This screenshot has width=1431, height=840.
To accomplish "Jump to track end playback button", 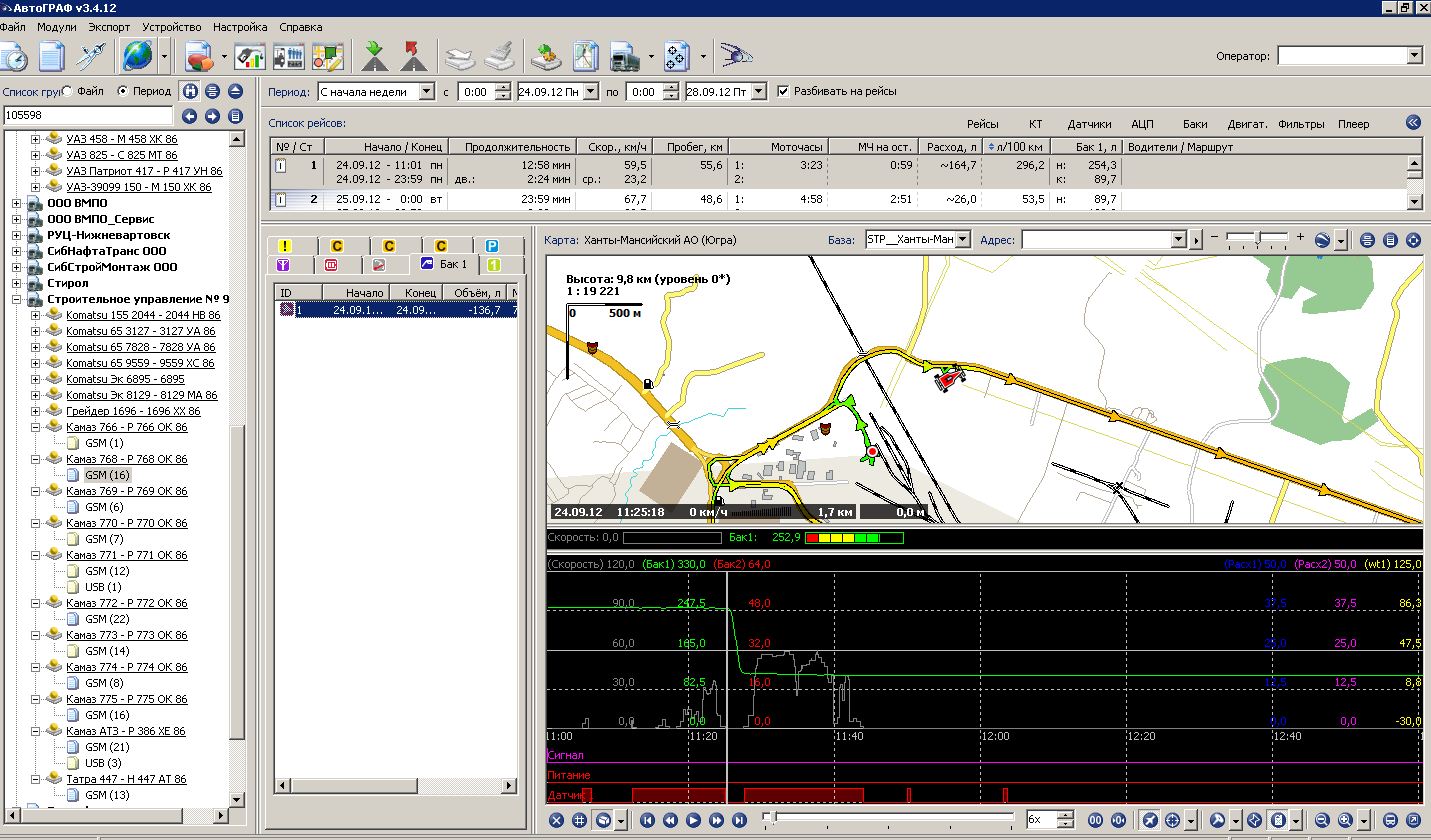I will click(740, 820).
